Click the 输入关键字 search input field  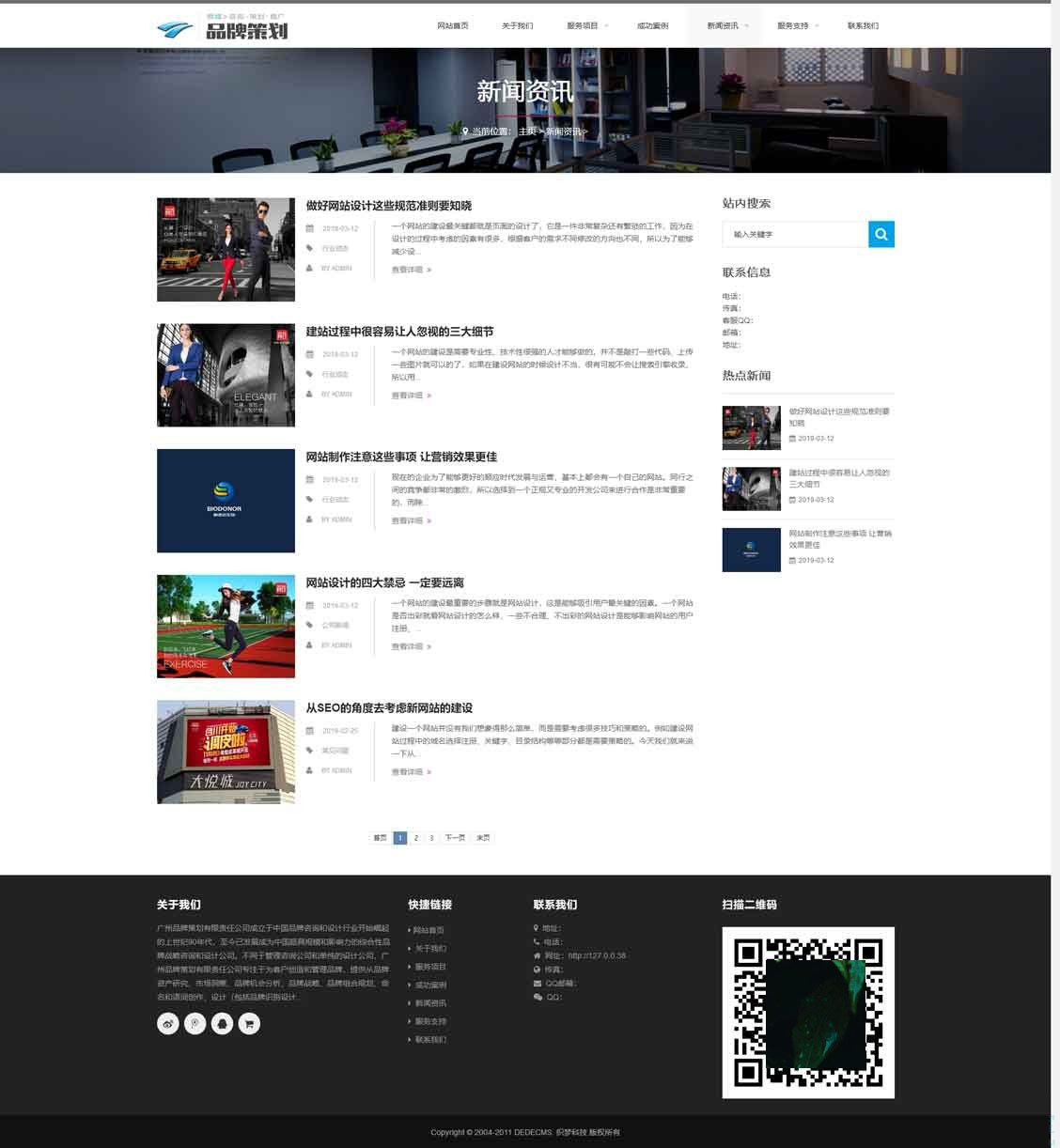tap(795, 234)
